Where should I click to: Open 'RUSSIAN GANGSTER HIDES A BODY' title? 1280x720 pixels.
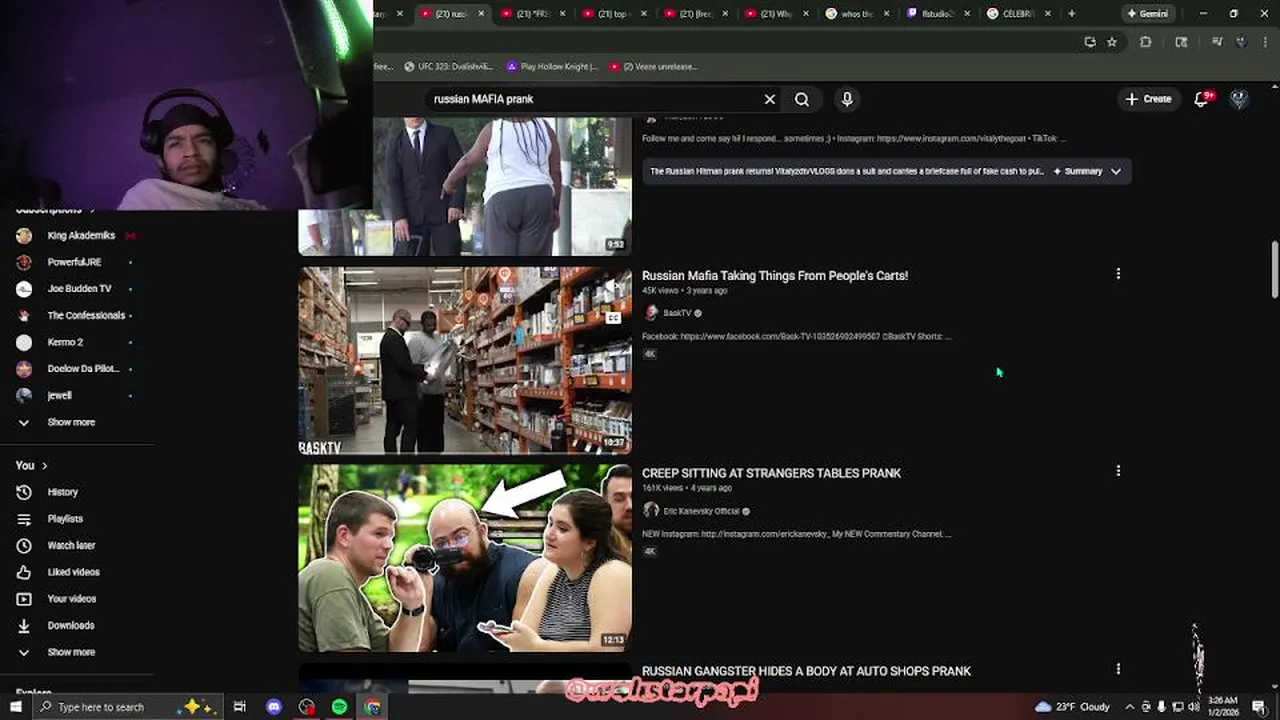click(x=806, y=671)
